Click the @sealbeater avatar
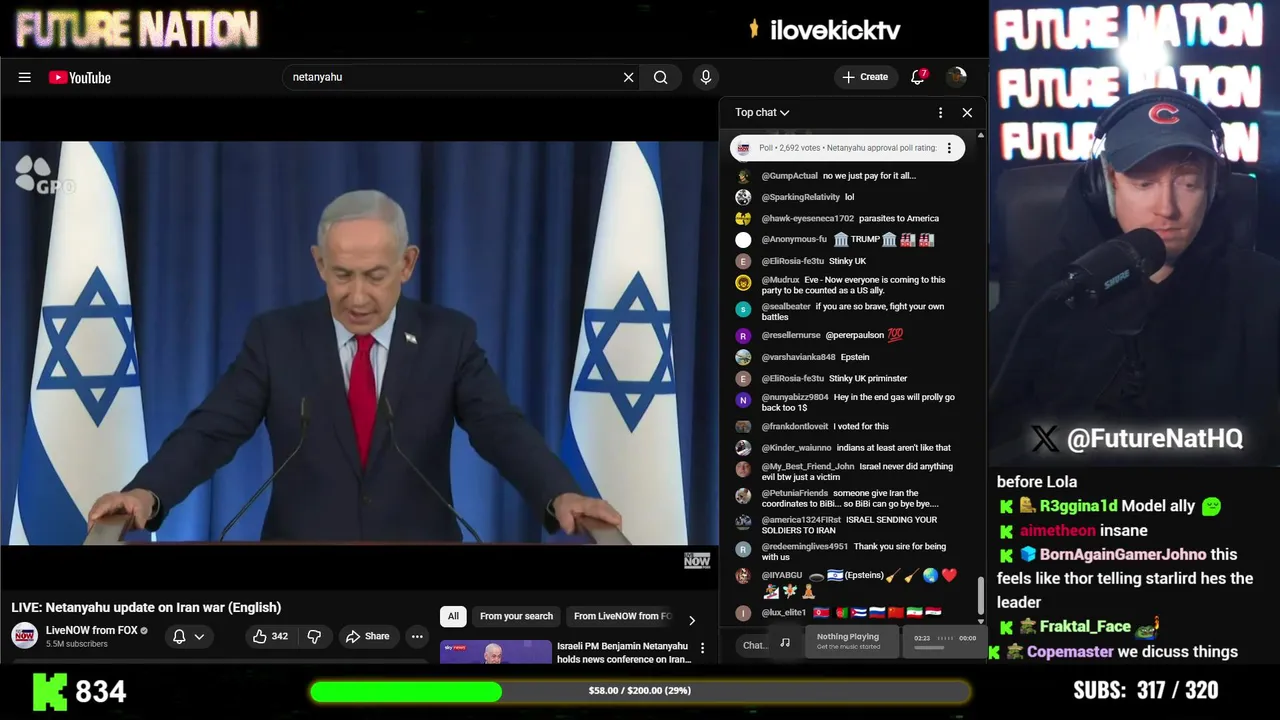 pos(743,309)
